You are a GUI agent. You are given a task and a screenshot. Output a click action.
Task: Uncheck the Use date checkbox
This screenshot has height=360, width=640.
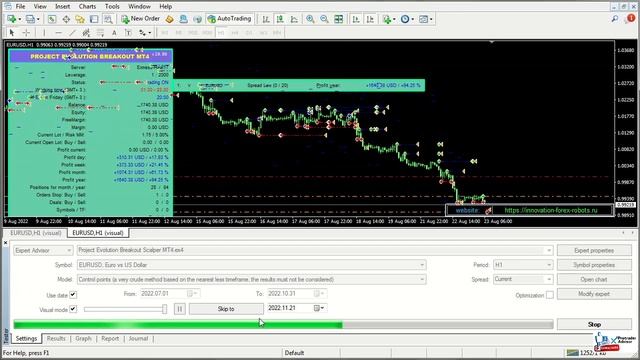[73, 294]
